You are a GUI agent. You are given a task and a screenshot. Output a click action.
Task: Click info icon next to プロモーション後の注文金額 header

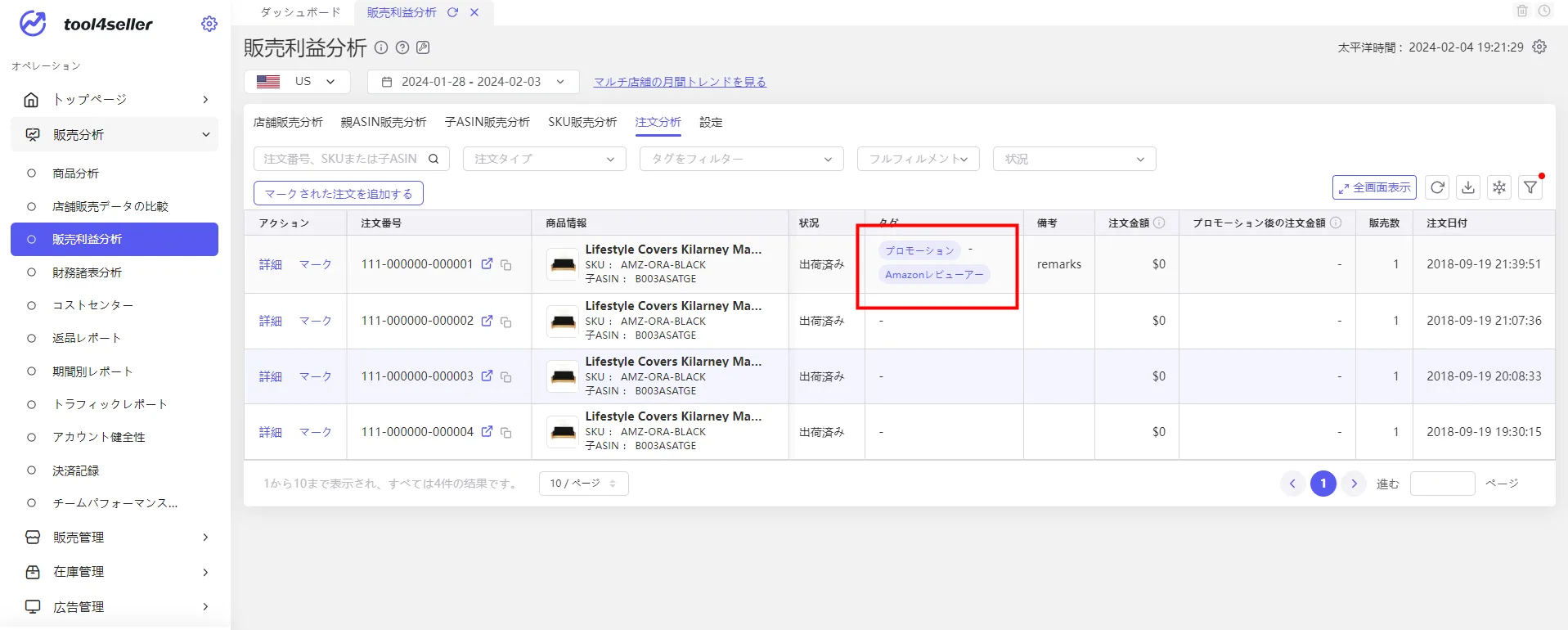click(x=1336, y=223)
